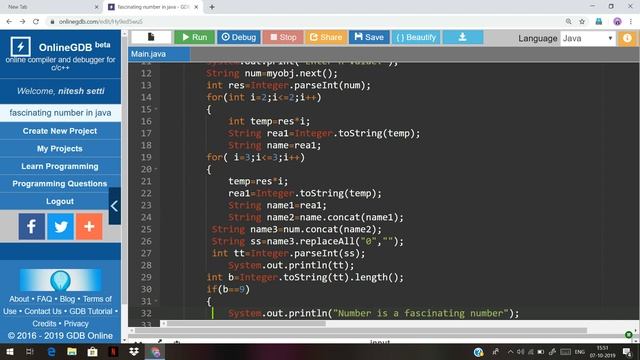The width and height of the screenshot is (640, 360).
Task: Run the Java program
Action: pos(194,37)
